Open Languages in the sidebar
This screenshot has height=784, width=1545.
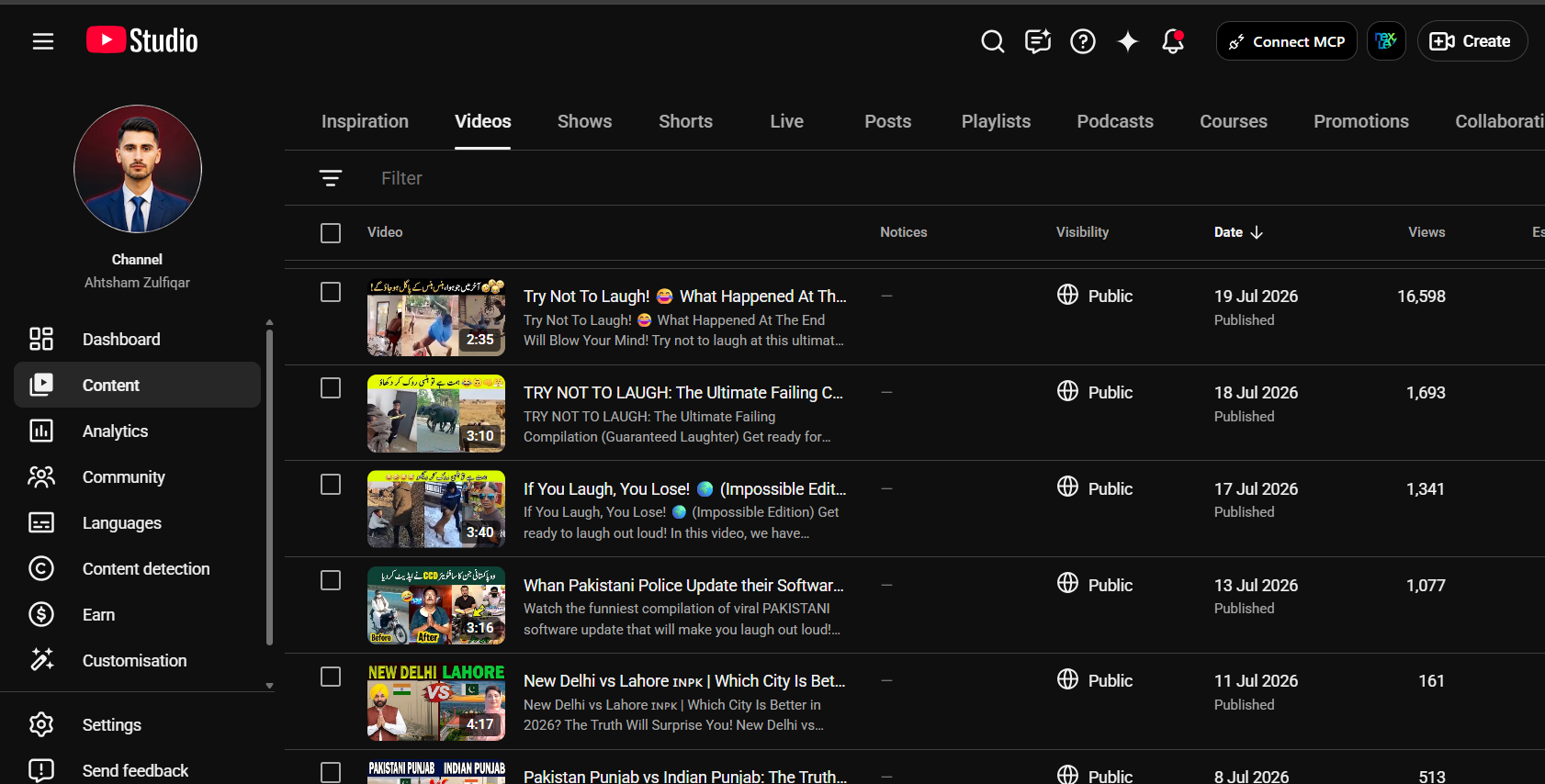[138, 523]
